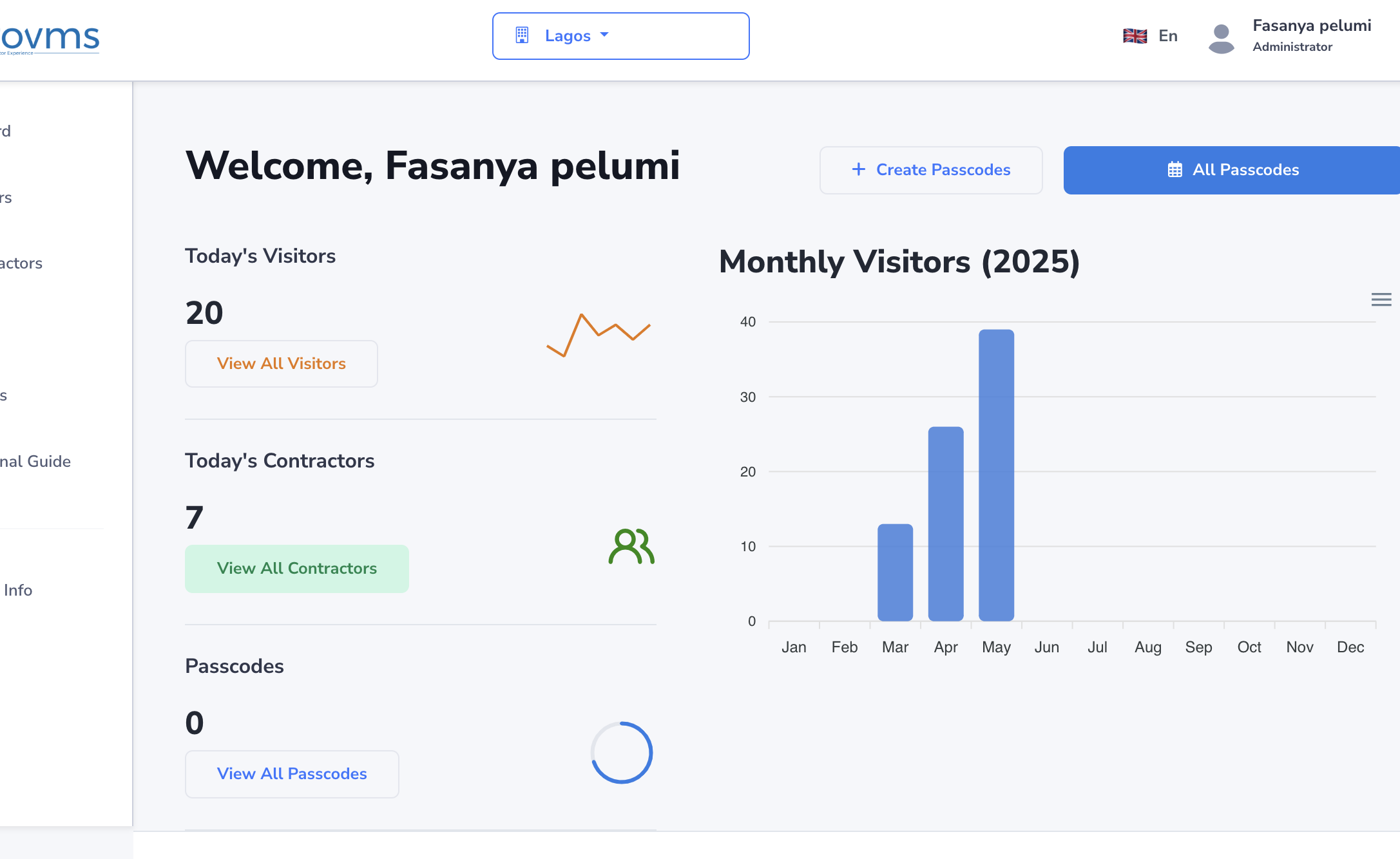Click the April bar in the chart
The image size is (1400, 859).
tap(946, 524)
